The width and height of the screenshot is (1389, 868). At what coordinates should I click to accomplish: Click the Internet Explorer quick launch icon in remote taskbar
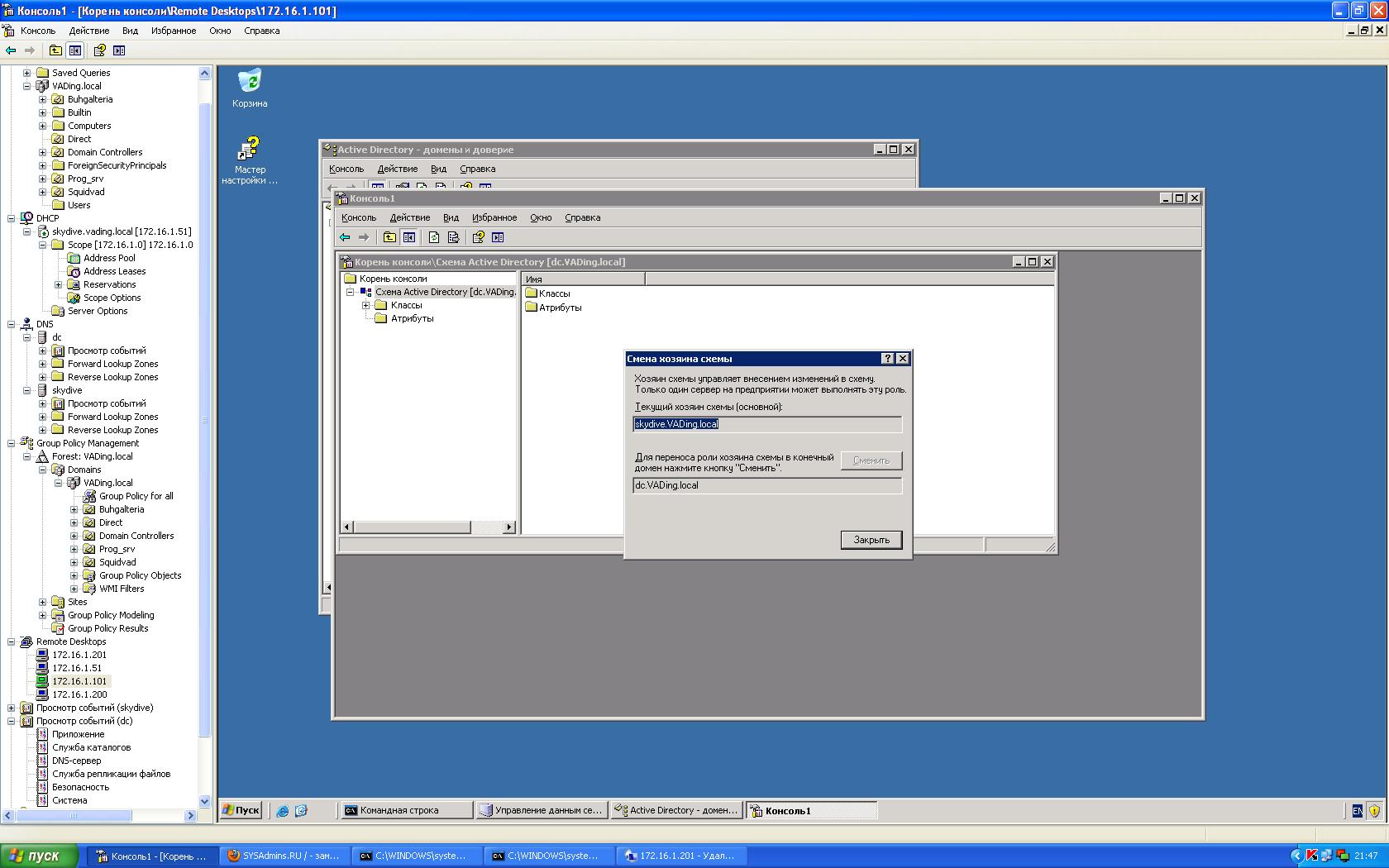[x=283, y=811]
